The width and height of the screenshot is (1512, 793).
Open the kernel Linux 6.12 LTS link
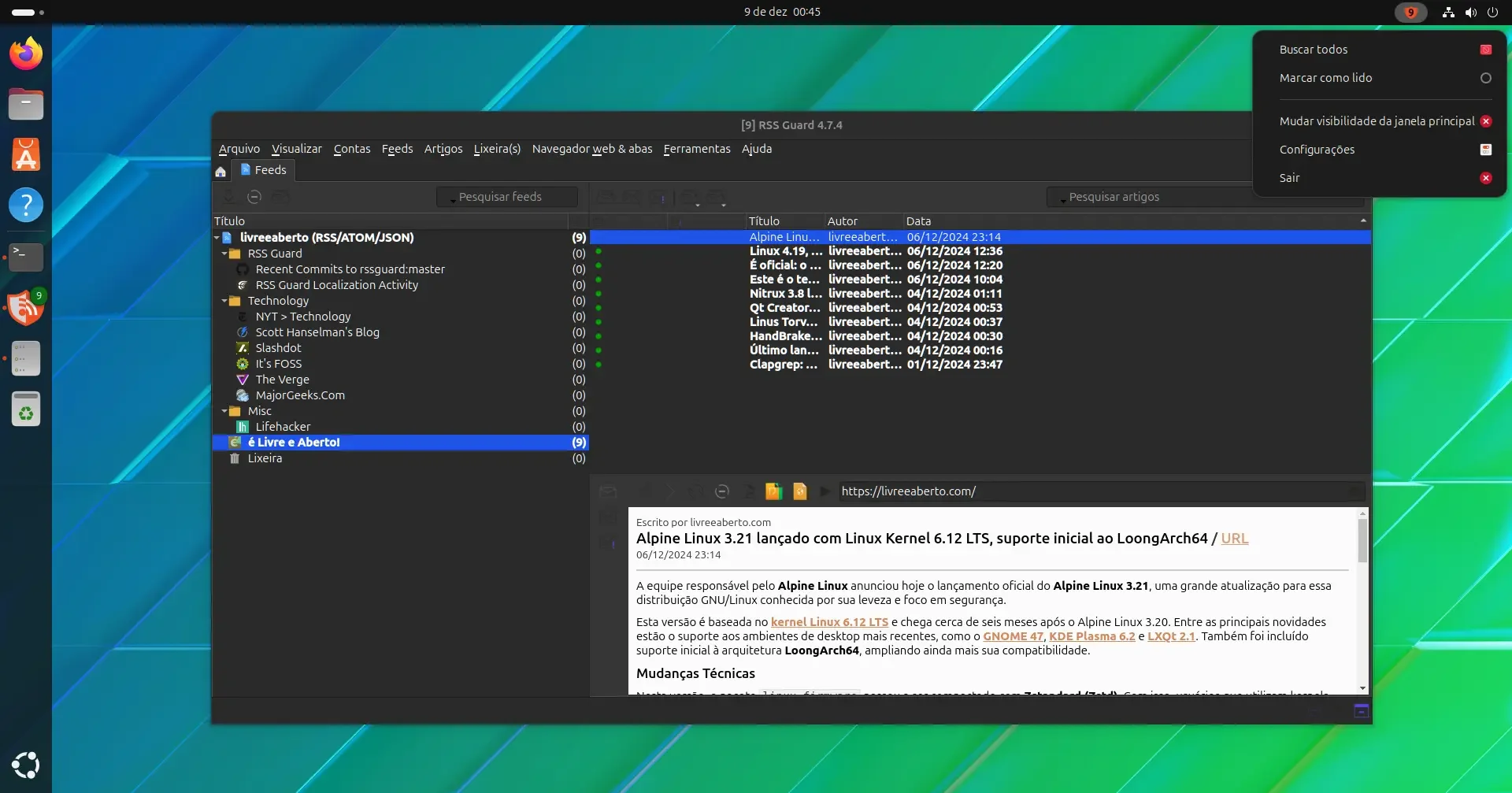point(829,622)
